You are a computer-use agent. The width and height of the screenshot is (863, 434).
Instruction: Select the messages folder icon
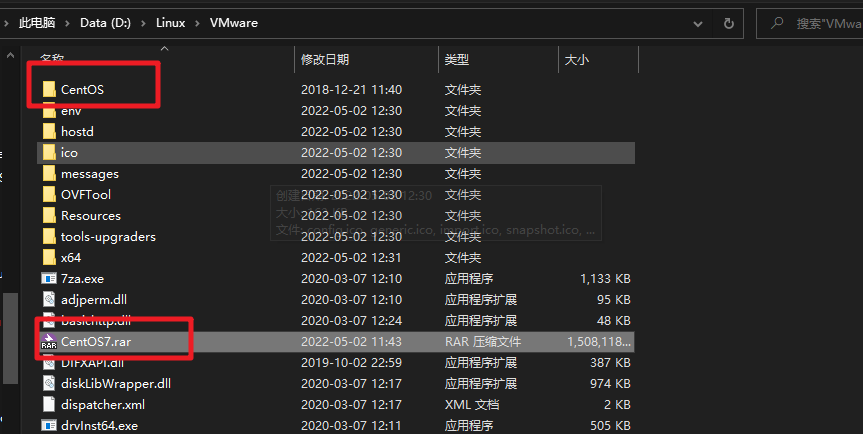point(49,173)
